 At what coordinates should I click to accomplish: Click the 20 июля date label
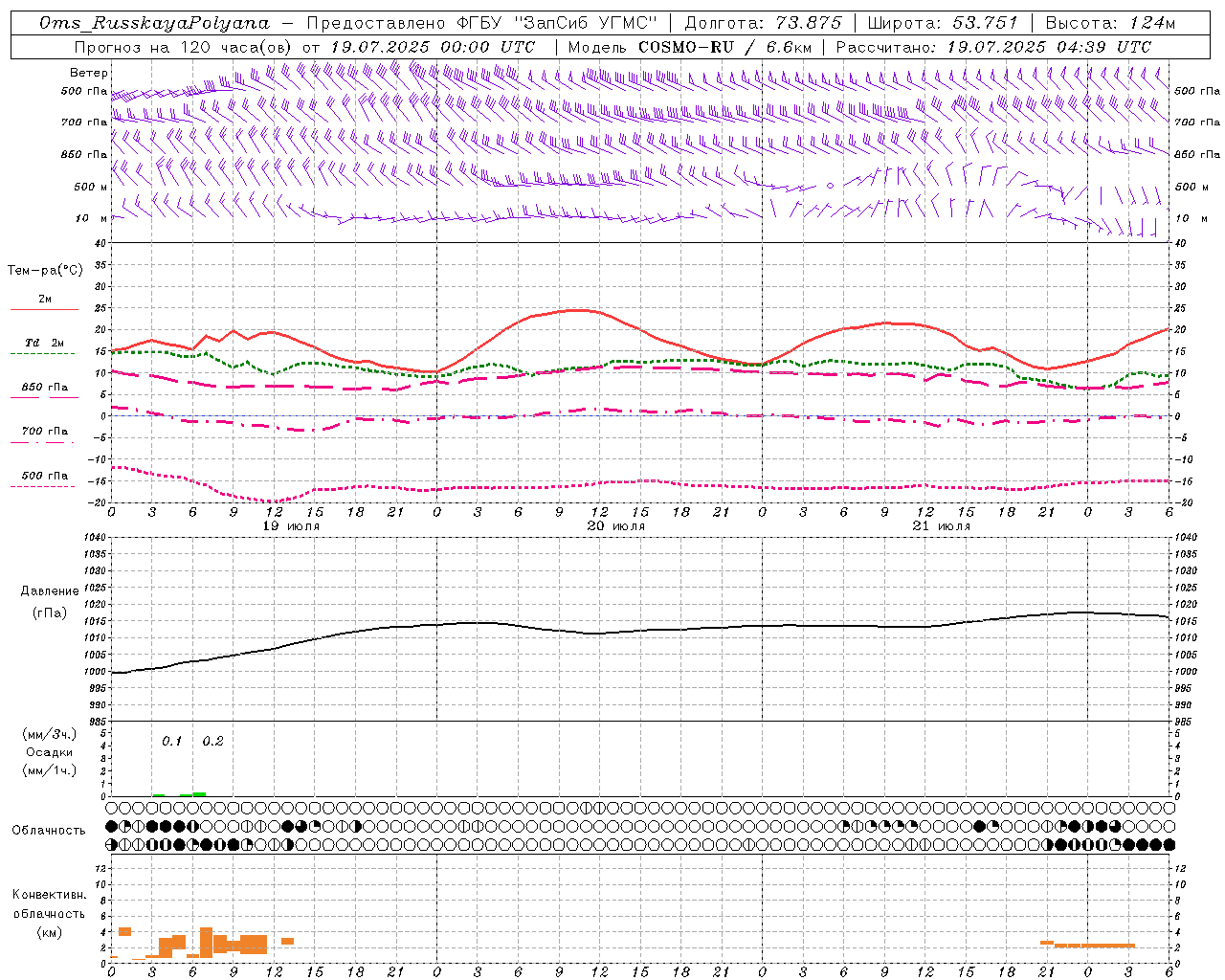616,526
